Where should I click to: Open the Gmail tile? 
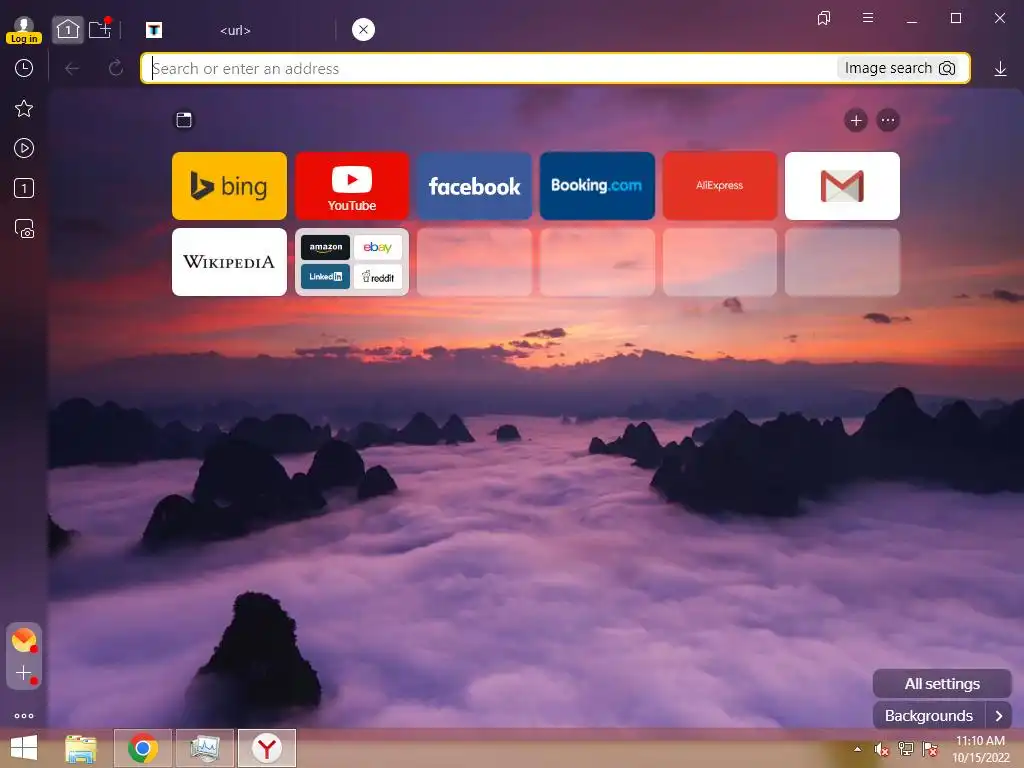coord(842,186)
